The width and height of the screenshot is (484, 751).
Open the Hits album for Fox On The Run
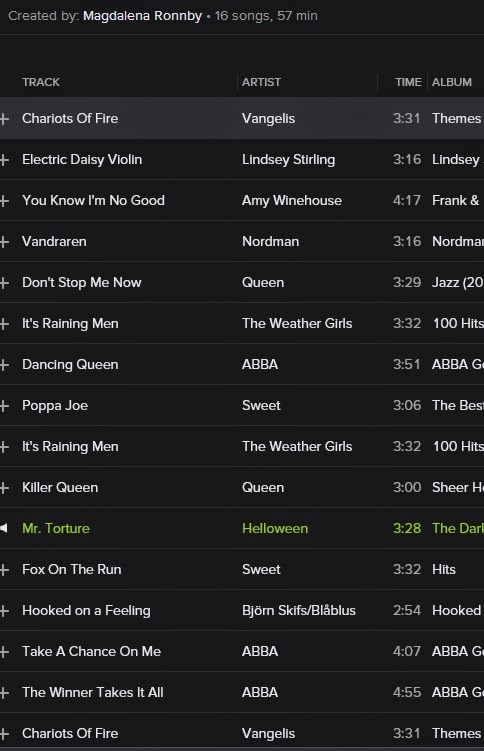pyautogui.click(x=444, y=569)
